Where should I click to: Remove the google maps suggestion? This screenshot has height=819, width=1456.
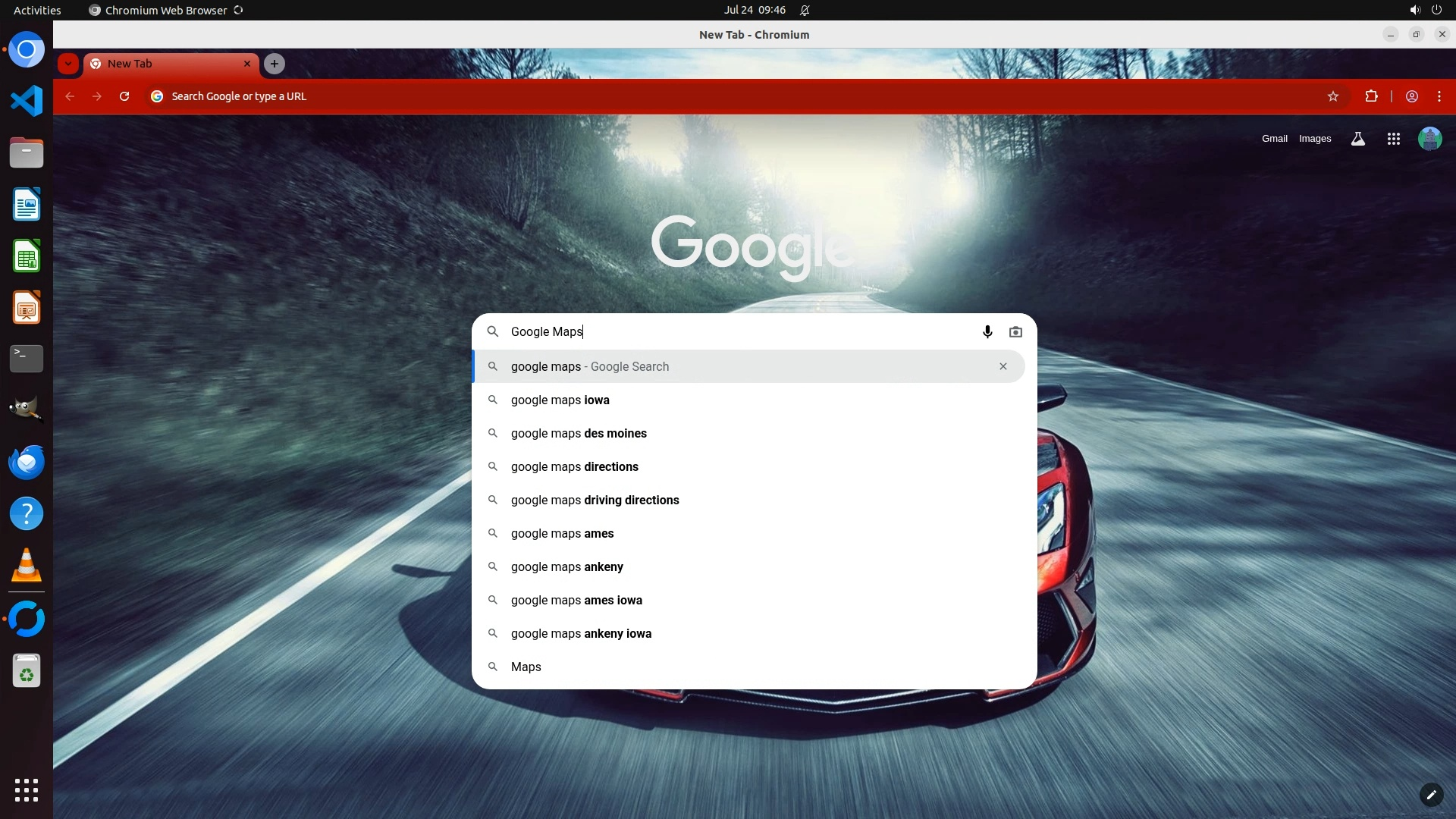(1003, 366)
